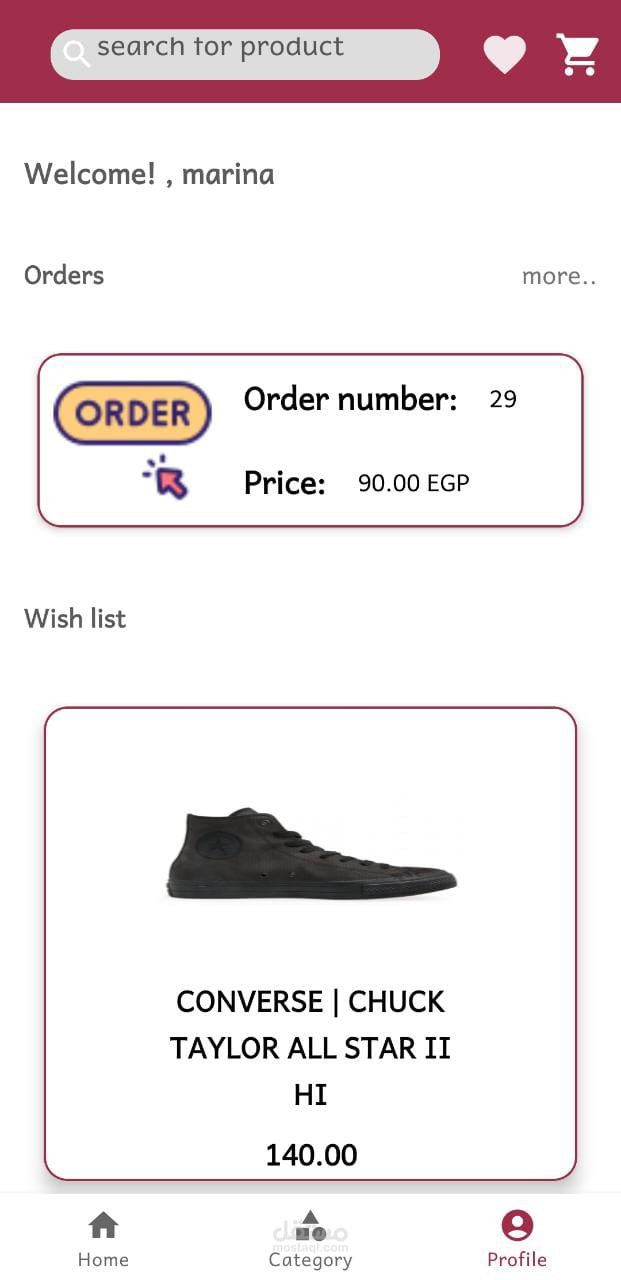Viewport: 621px width, 1280px height.
Task: Open favorites via the heart icon
Action: tap(504, 54)
